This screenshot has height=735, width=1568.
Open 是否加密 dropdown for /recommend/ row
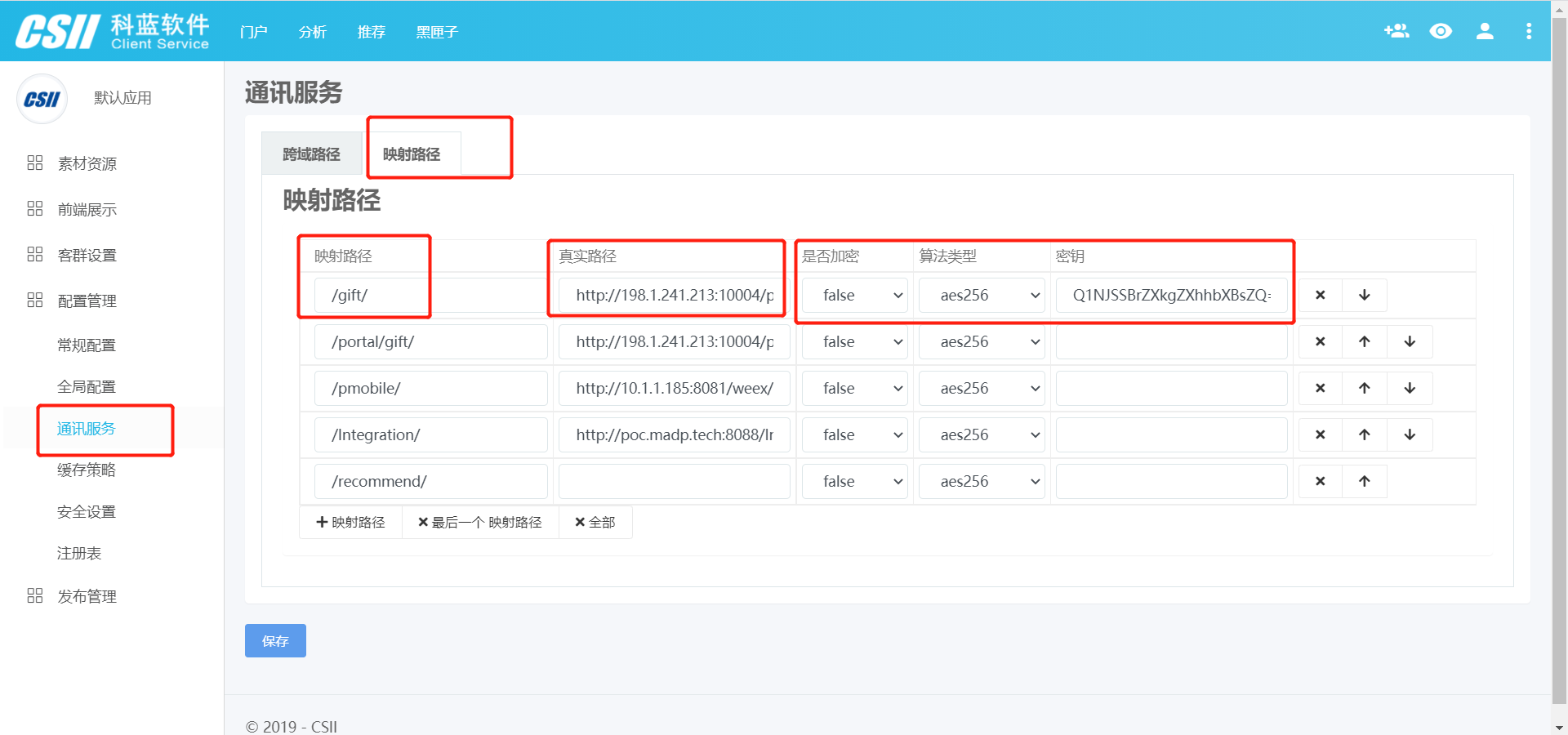click(855, 481)
